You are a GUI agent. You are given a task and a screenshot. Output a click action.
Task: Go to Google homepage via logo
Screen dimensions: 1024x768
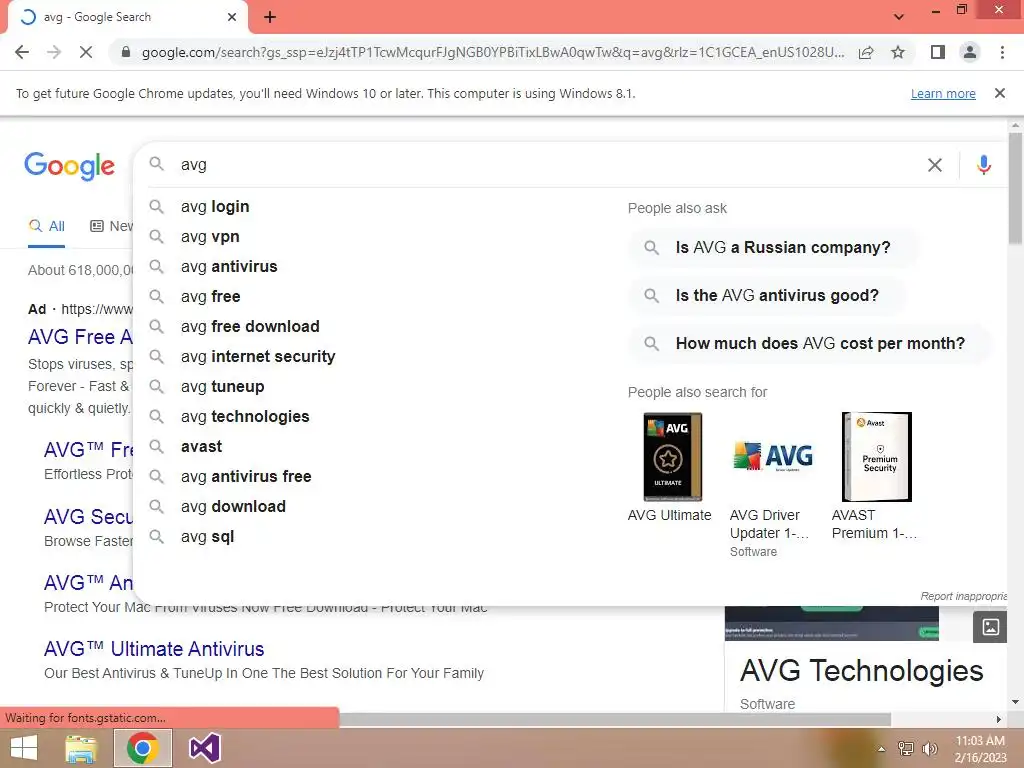69,166
